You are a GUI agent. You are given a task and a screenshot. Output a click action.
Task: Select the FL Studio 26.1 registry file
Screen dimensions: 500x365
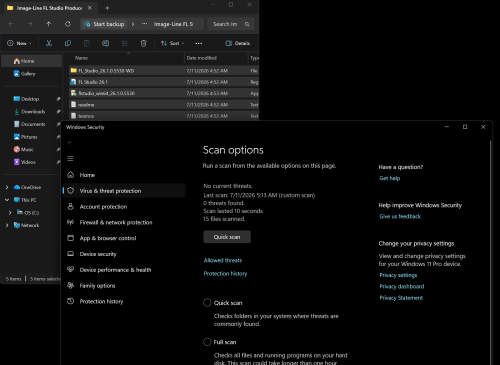[x=164, y=82]
